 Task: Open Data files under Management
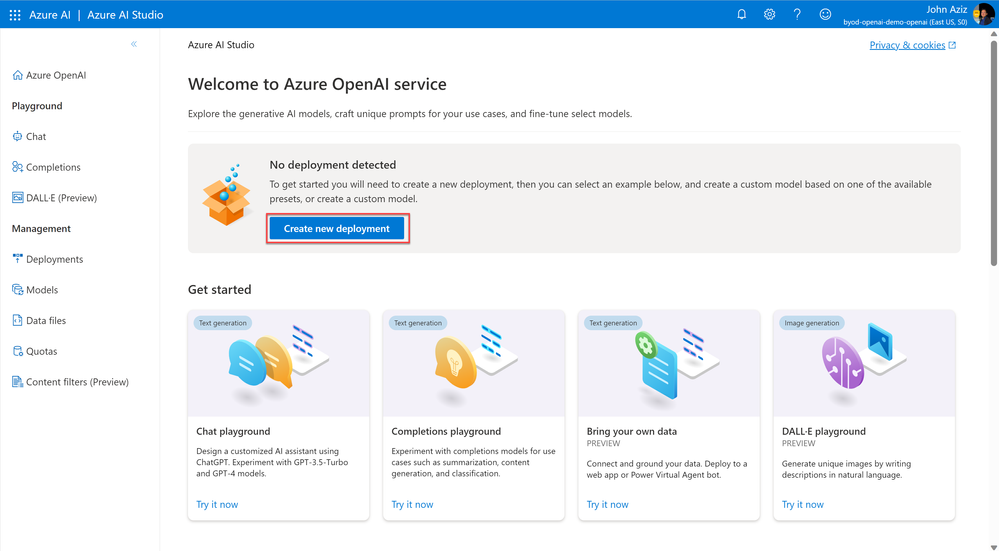46,320
